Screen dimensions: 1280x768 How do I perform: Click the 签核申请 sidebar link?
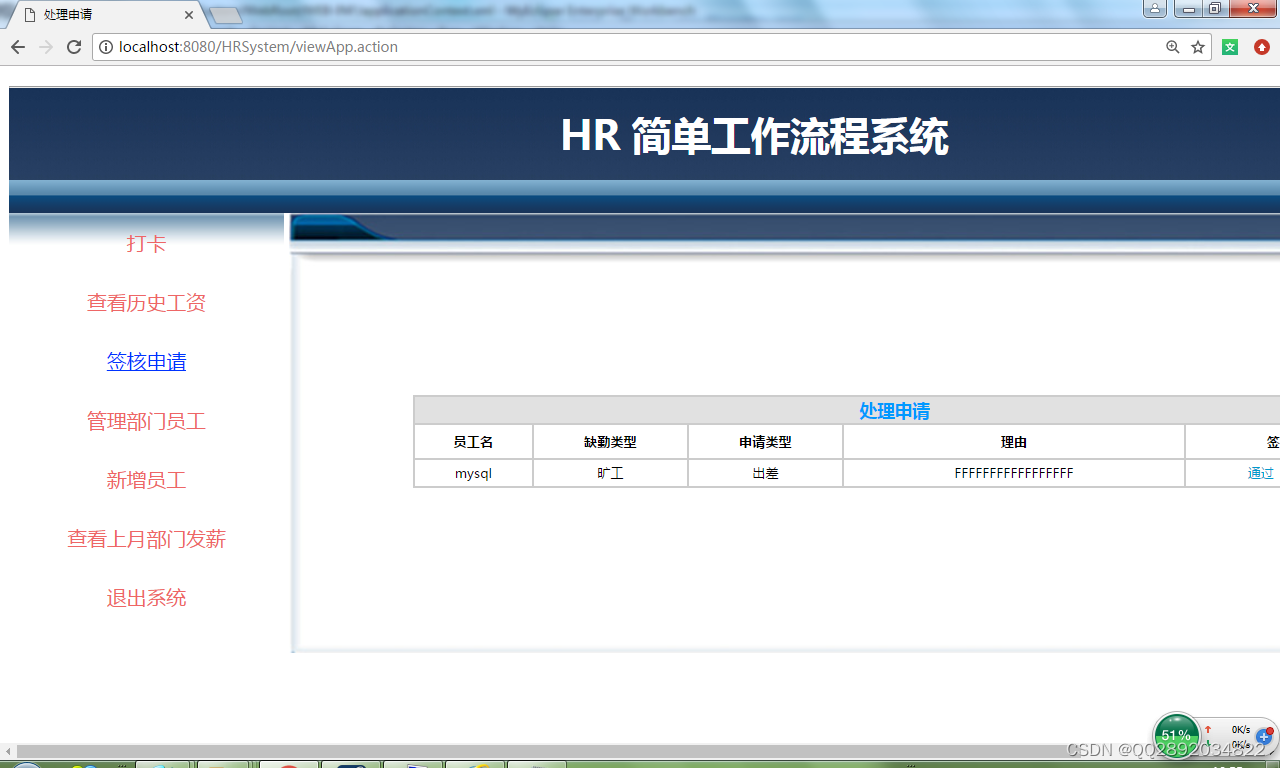146,361
